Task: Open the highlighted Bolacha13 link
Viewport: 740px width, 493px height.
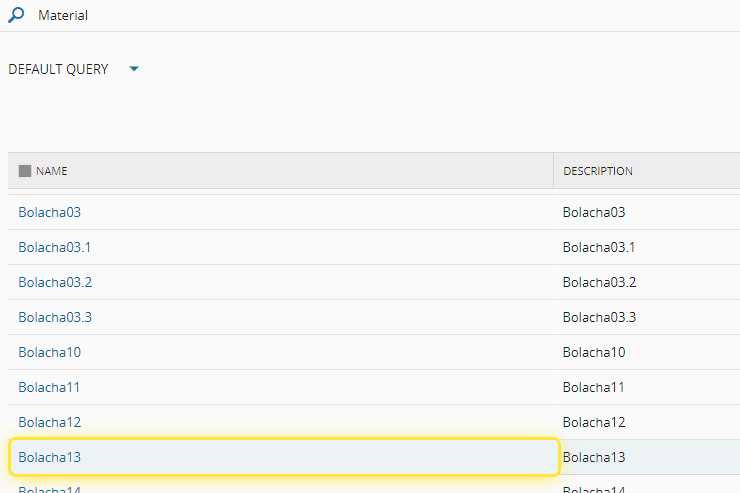Action: pyautogui.click(x=49, y=457)
